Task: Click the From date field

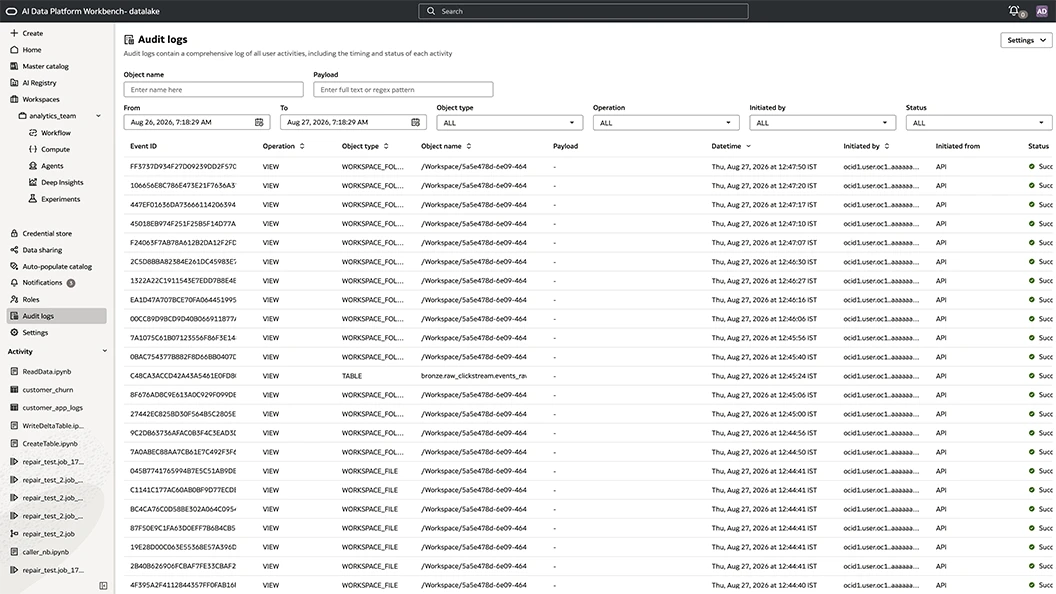Action: (197, 123)
